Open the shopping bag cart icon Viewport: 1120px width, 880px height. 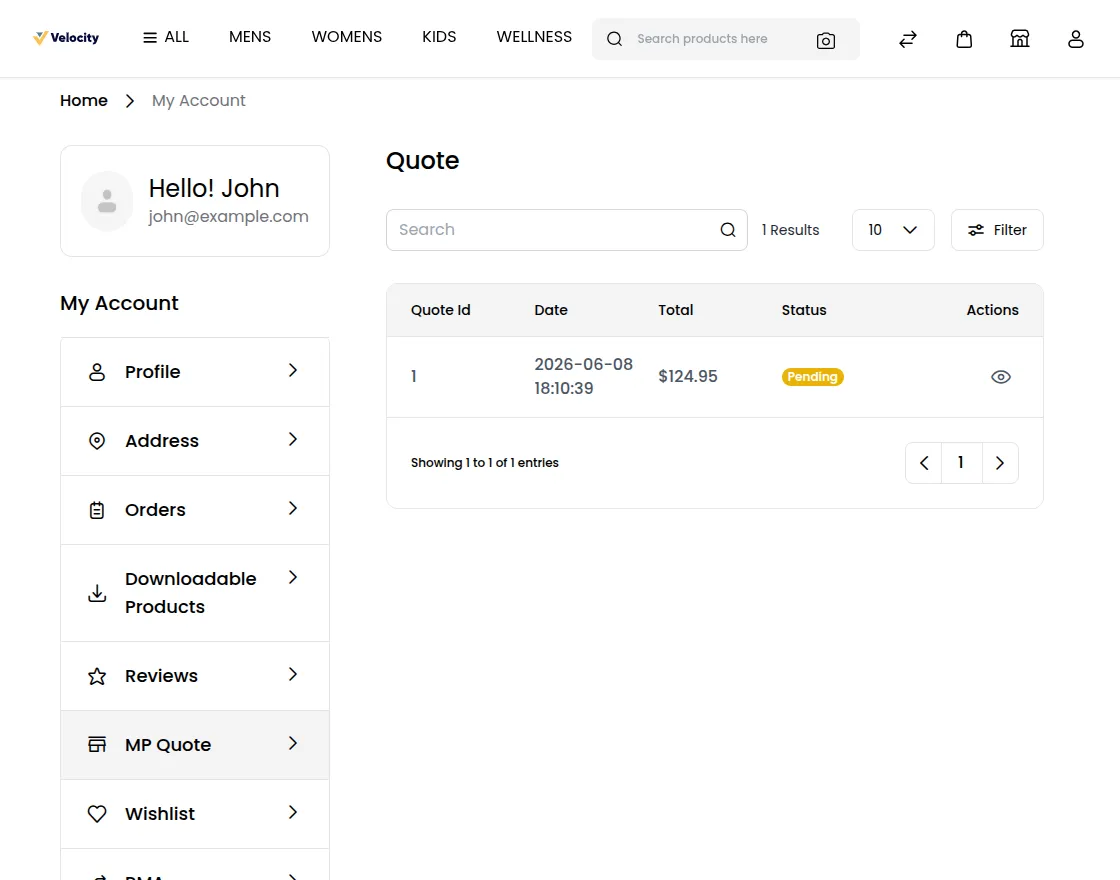tap(964, 39)
